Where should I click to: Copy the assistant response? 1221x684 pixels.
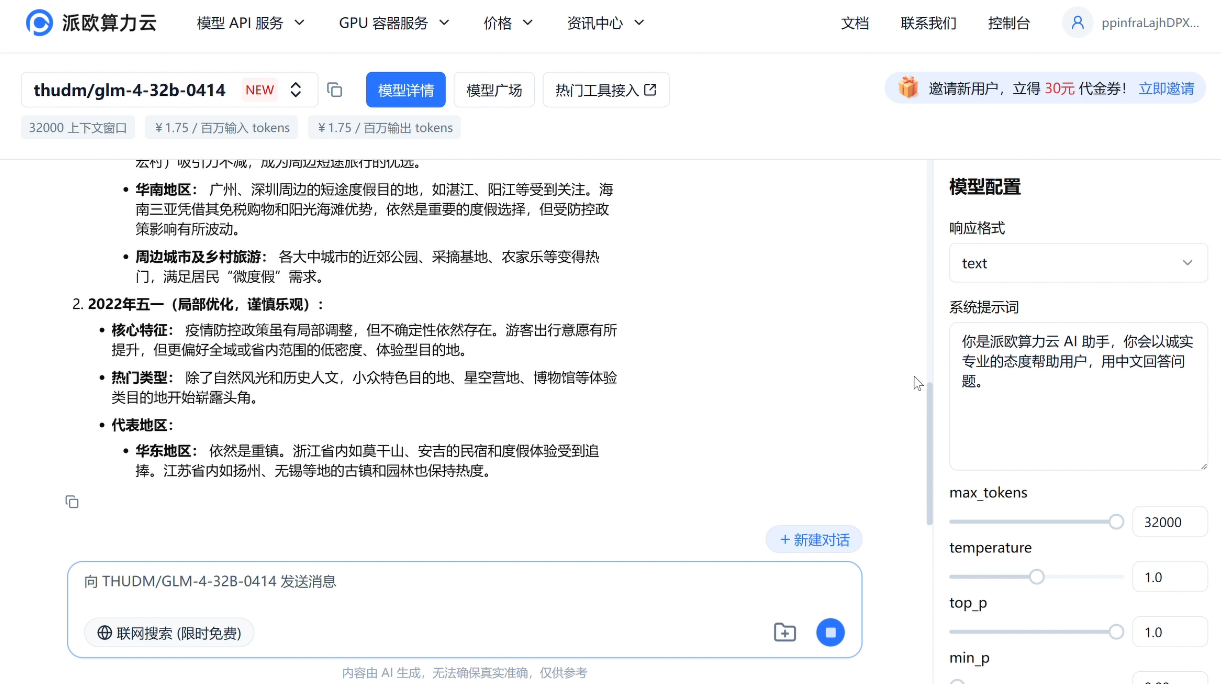point(72,501)
